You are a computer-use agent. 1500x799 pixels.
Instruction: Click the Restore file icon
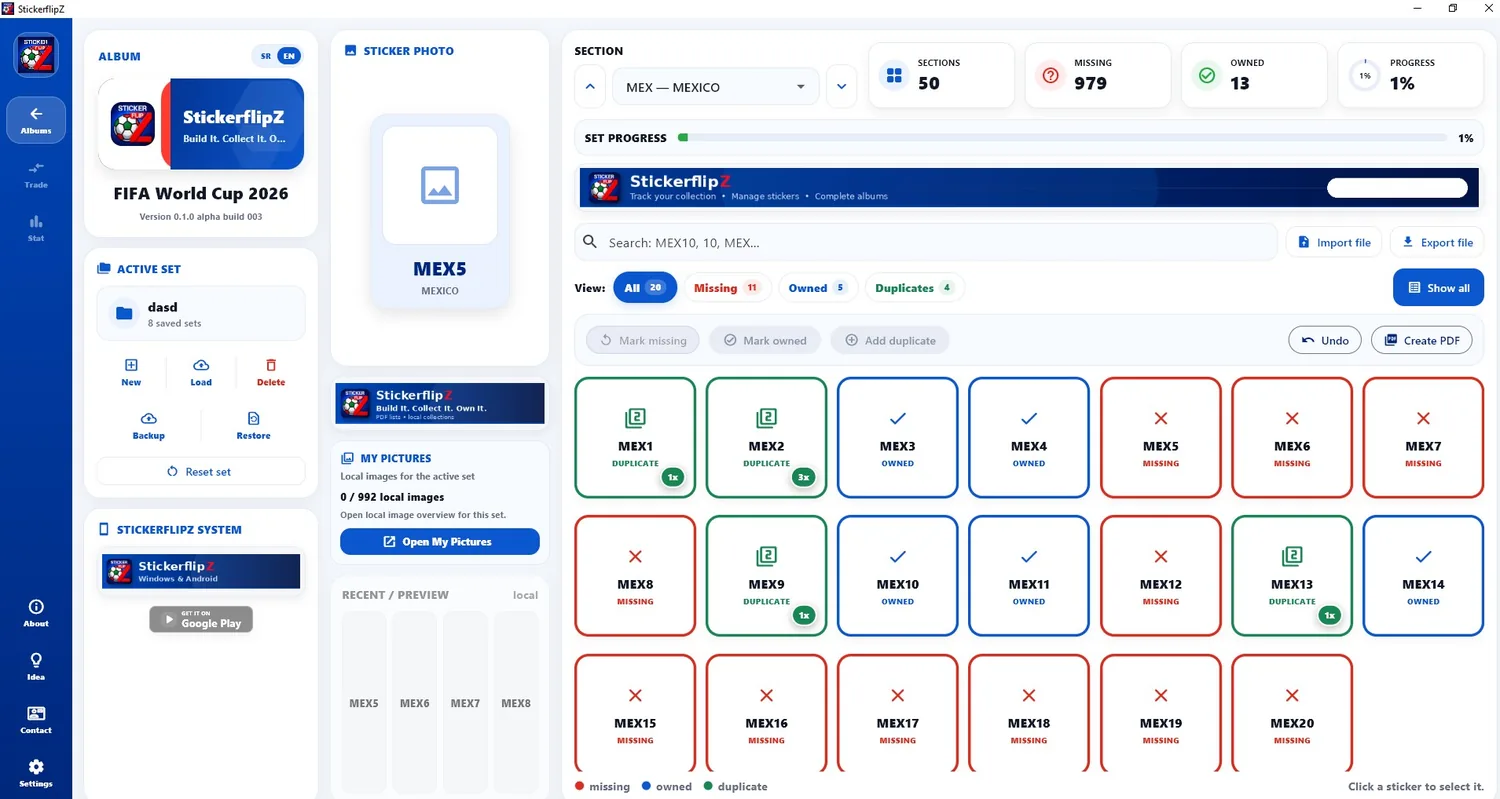coord(253,418)
